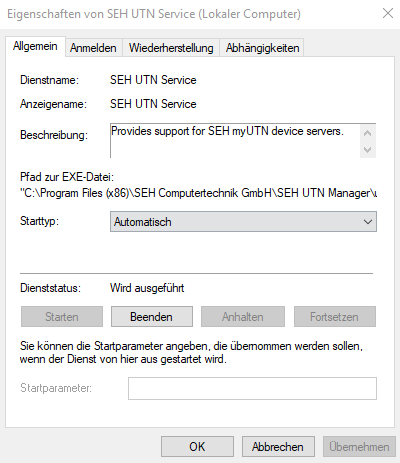400x463 pixels.
Task: Confirm with the OK button
Action: point(197,447)
